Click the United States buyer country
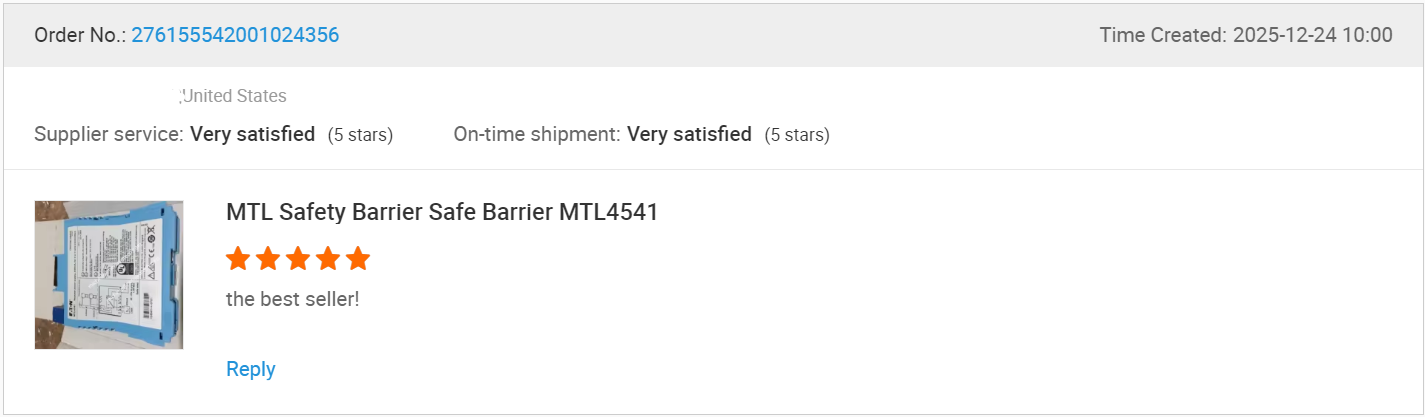Viewport: 1425px width, 417px height. 235,96
